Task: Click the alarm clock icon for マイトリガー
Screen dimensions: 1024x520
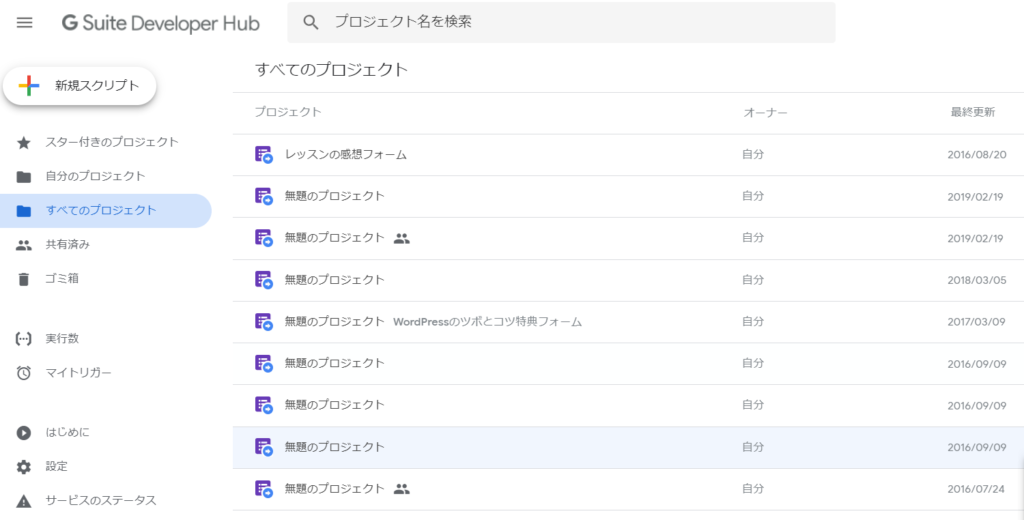Action: 24,373
